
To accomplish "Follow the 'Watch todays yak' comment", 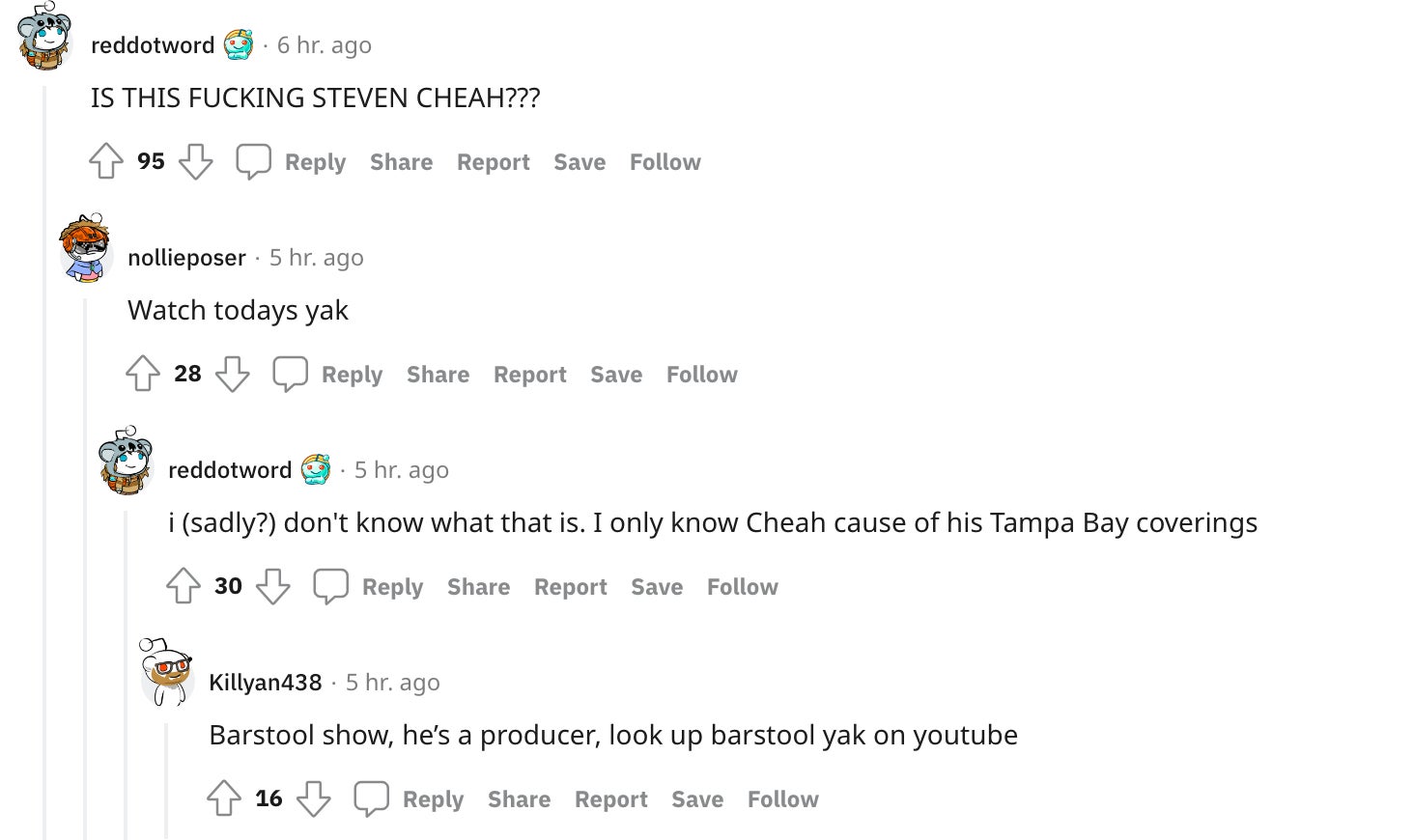I will (701, 374).
